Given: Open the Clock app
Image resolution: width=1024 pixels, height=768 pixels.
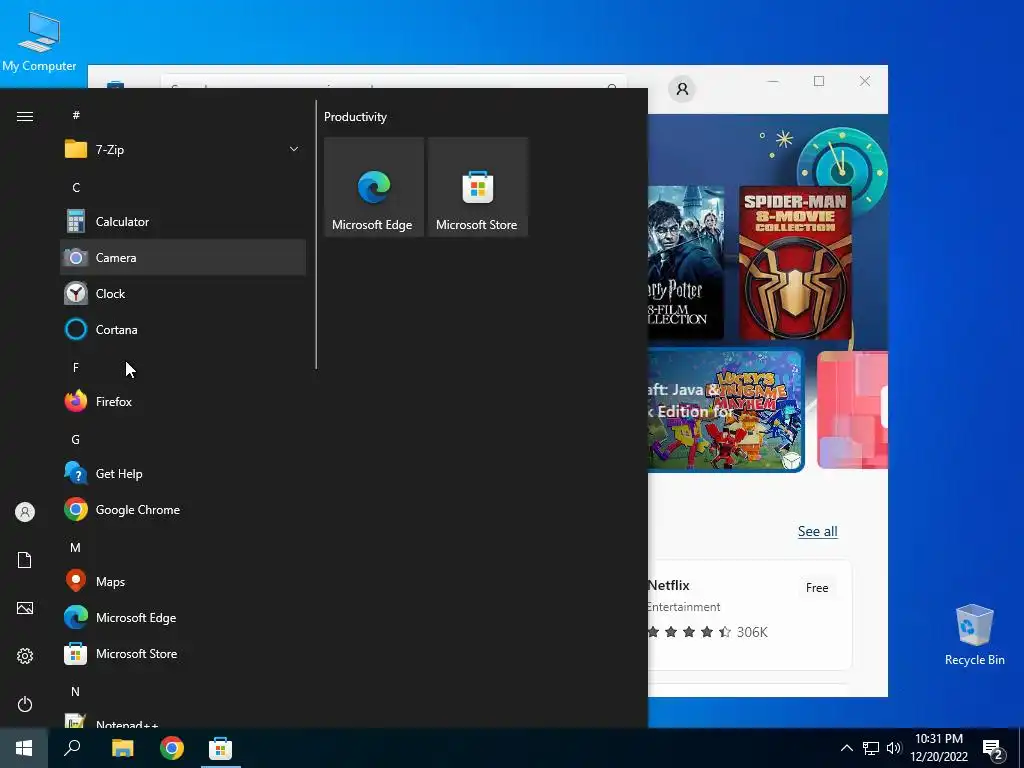Looking at the screenshot, I should 183,293.
